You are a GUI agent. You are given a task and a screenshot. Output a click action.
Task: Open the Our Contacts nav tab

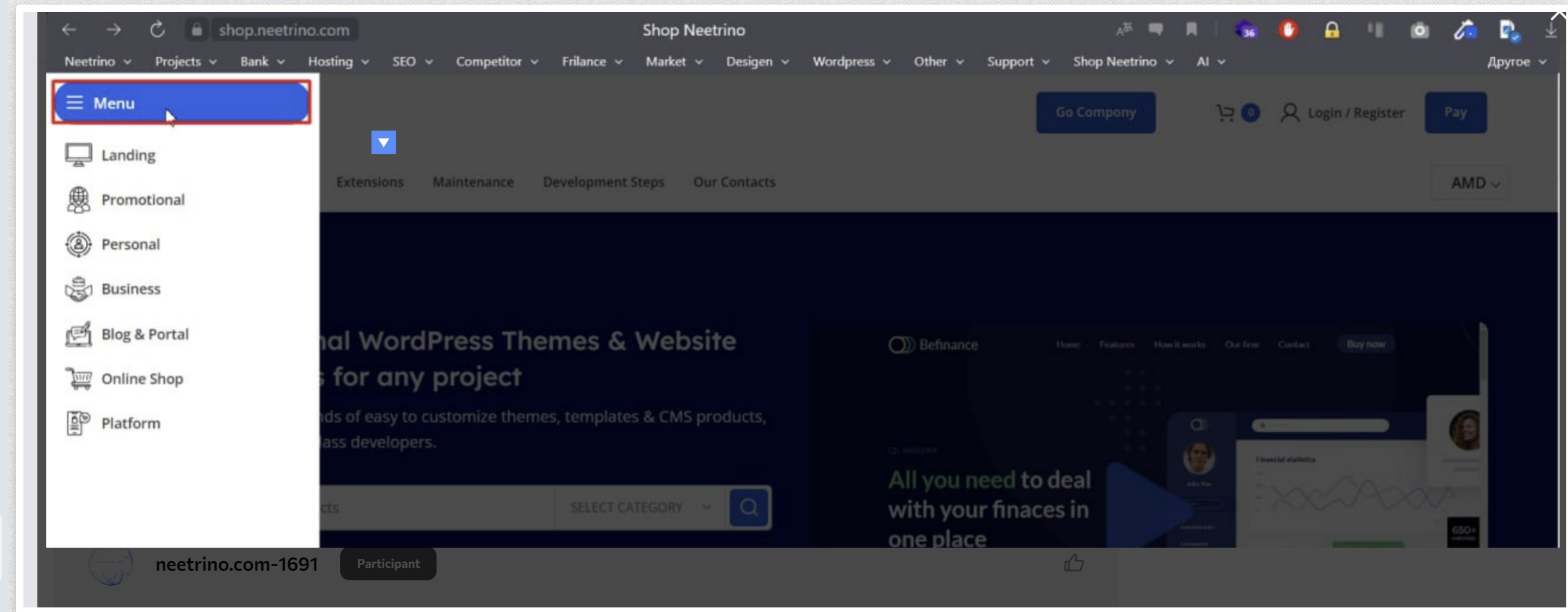point(734,181)
